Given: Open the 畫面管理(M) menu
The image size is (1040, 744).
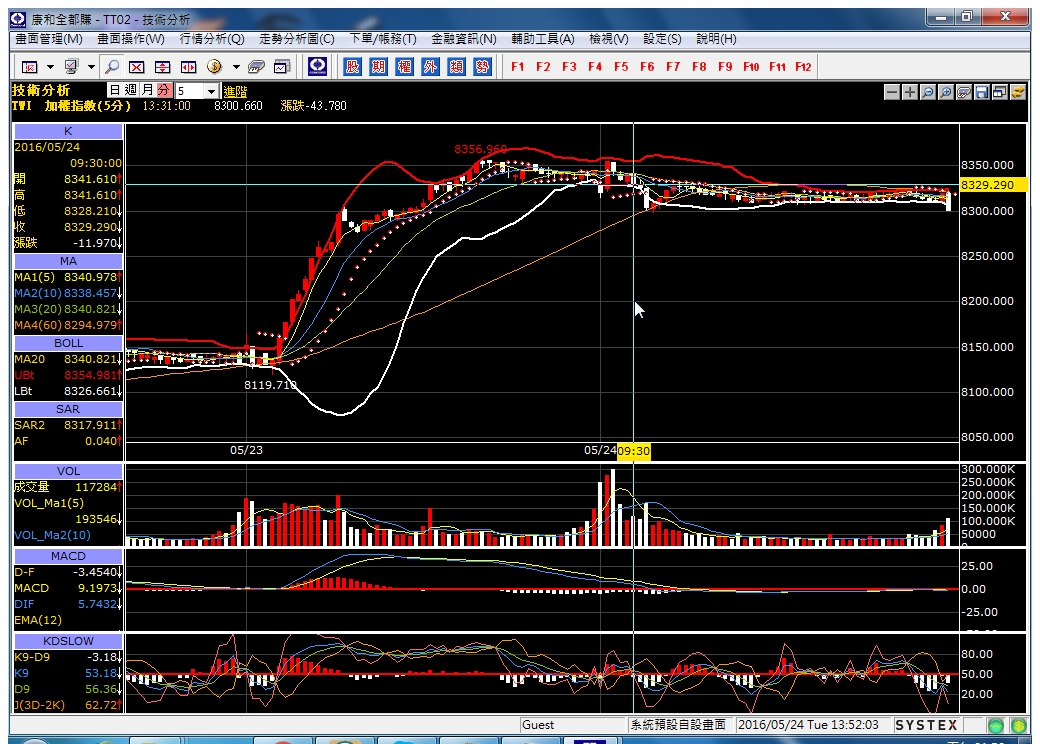Looking at the screenshot, I should [x=49, y=39].
